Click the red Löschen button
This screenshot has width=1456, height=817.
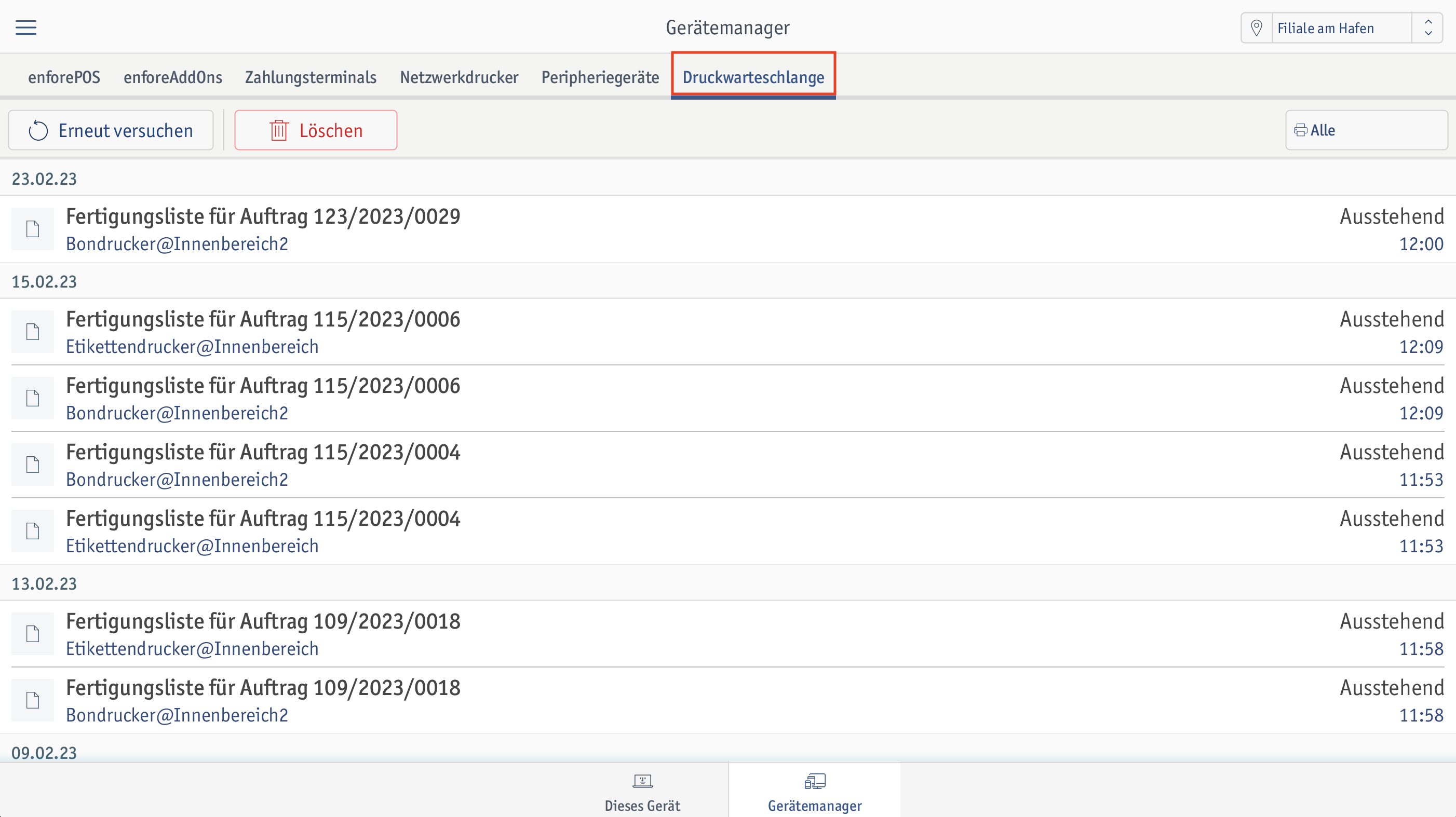click(316, 130)
